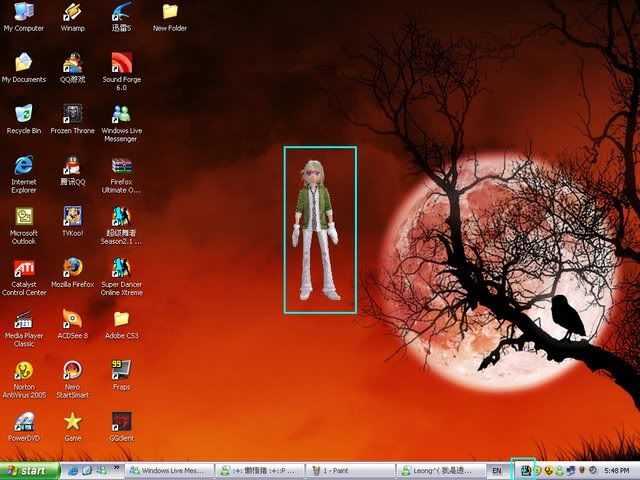Click the 5:48 PM taskbar clock
The image size is (640, 480).
(617, 471)
